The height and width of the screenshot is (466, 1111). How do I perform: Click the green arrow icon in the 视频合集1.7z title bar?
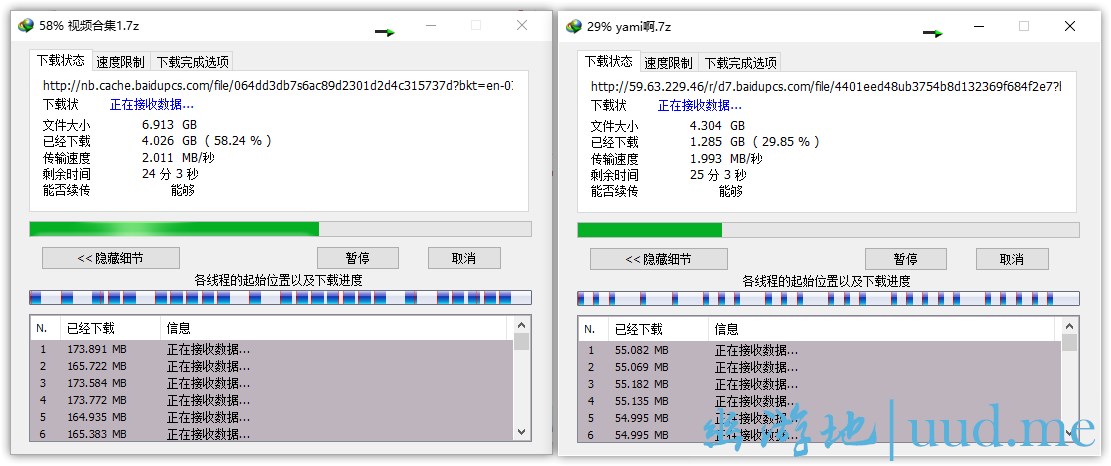385,32
